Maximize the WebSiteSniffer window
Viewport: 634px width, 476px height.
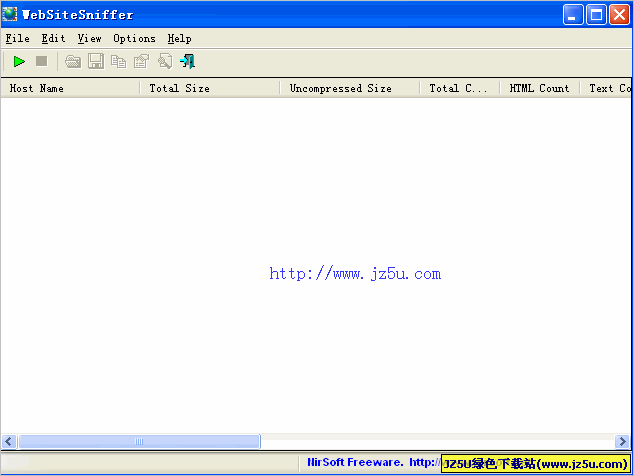pos(596,15)
